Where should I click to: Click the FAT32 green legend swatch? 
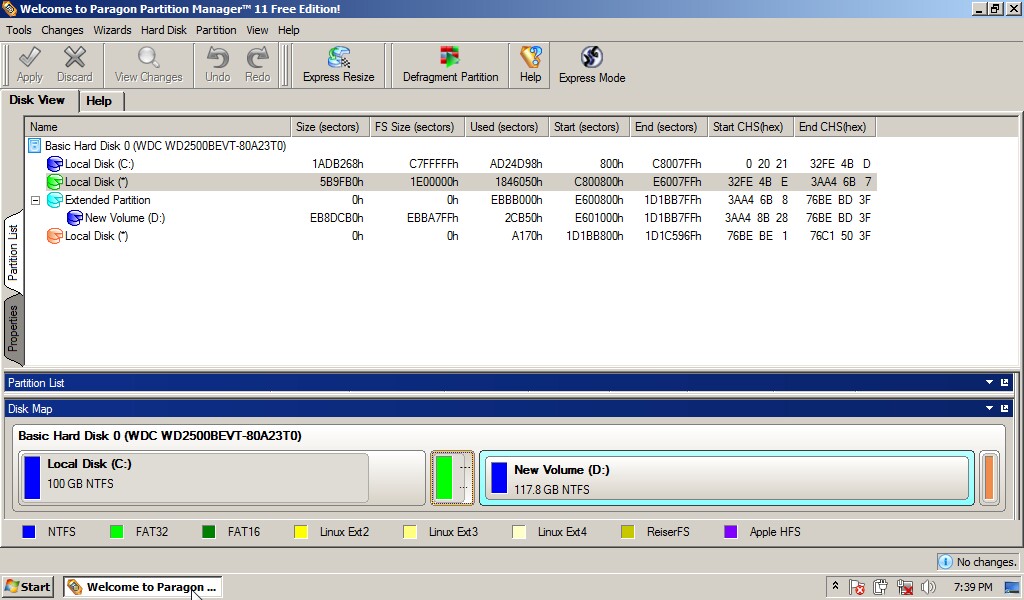point(117,531)
